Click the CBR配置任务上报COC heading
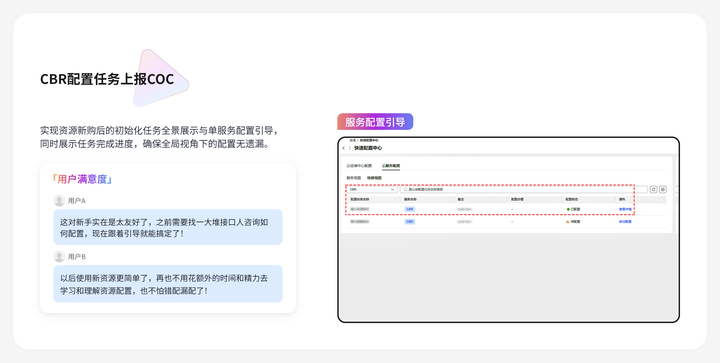720x363 pixels. [107, 79]
